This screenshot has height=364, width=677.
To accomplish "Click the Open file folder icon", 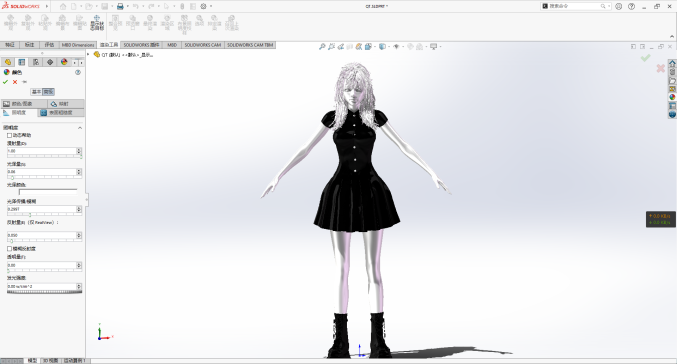I will 89,6.
